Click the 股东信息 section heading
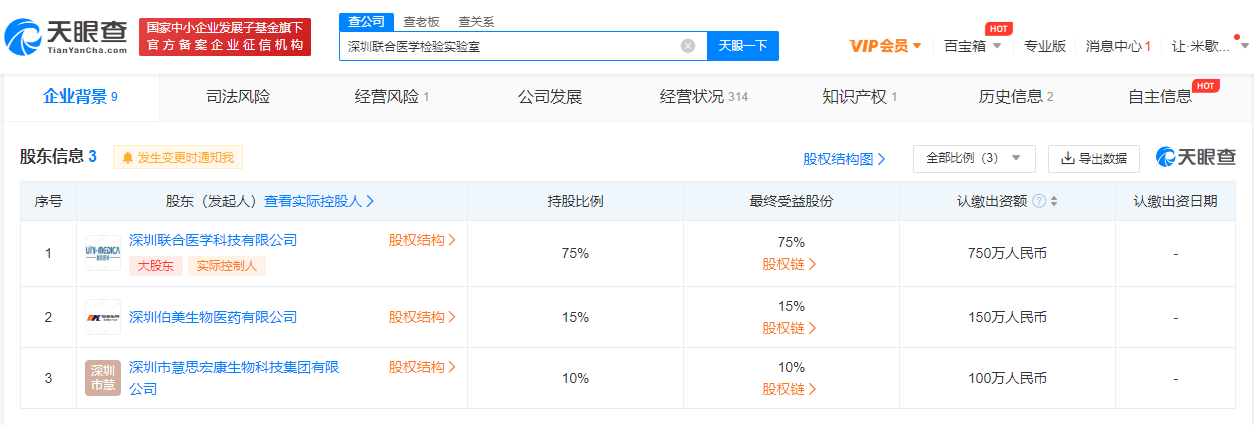 pos(58,157)
